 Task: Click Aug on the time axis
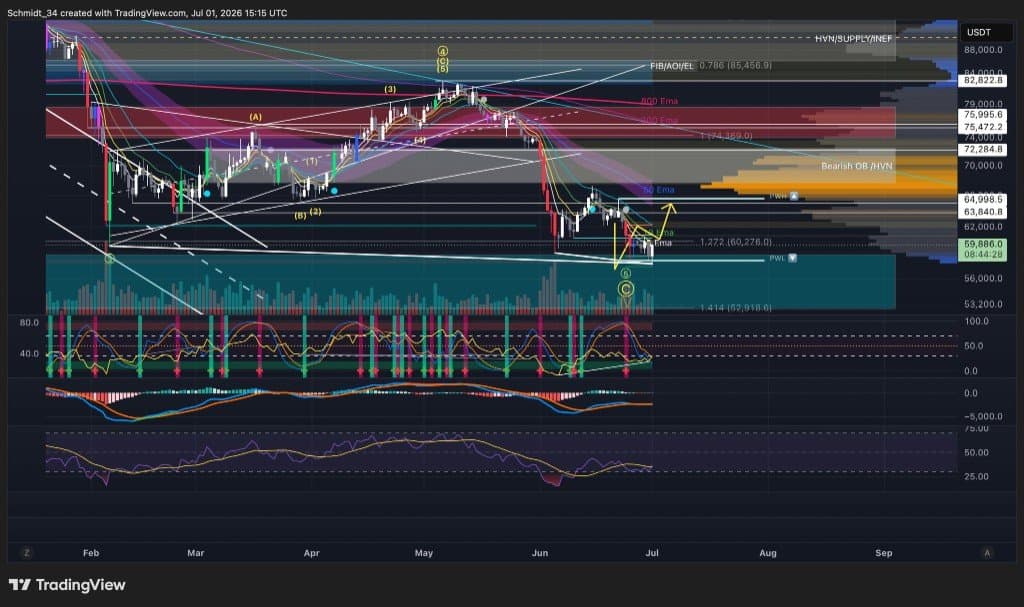tap(768, 553)
